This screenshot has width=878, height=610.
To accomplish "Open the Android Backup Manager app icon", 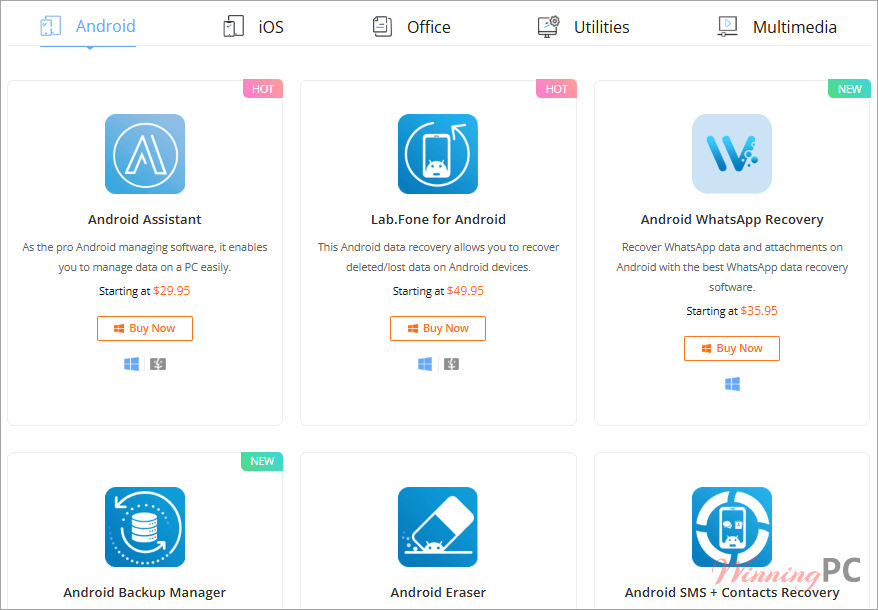I will (x=145, y=527).
